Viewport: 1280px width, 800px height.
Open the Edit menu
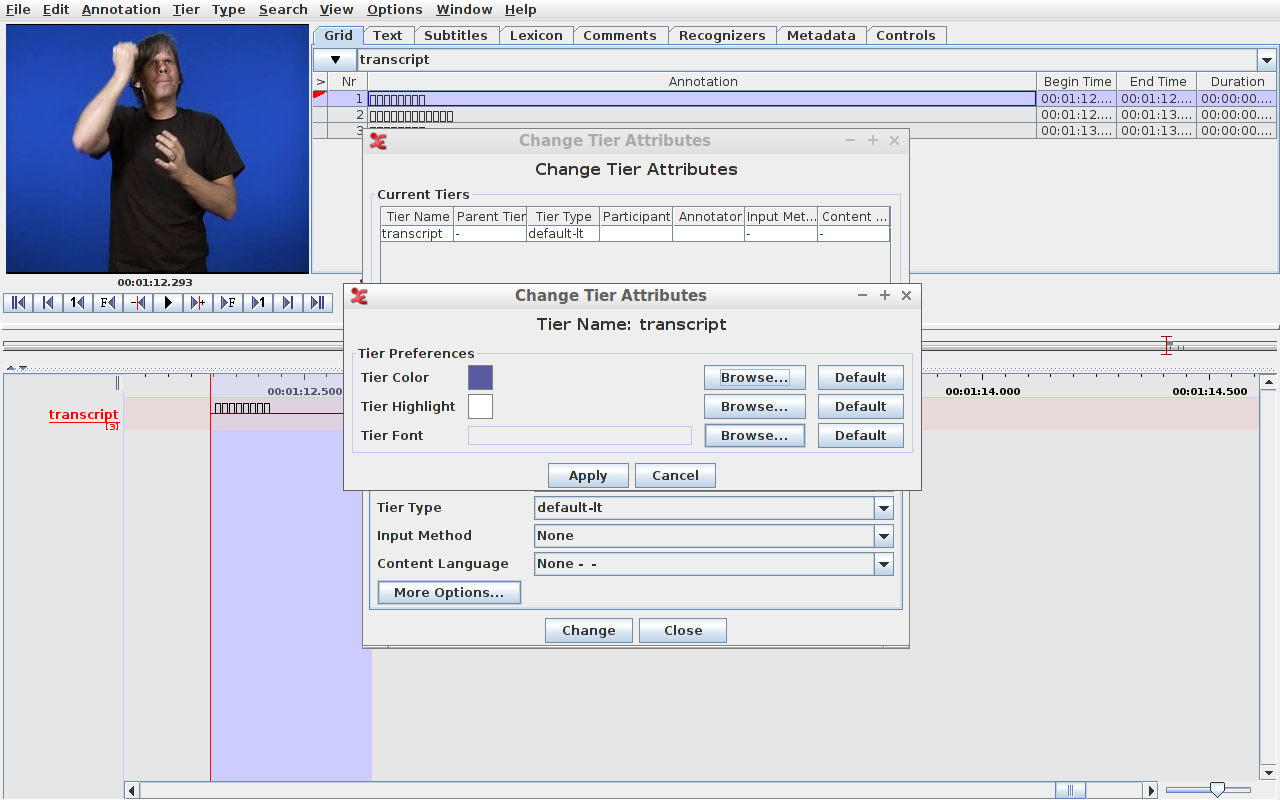tap(56, 10)
